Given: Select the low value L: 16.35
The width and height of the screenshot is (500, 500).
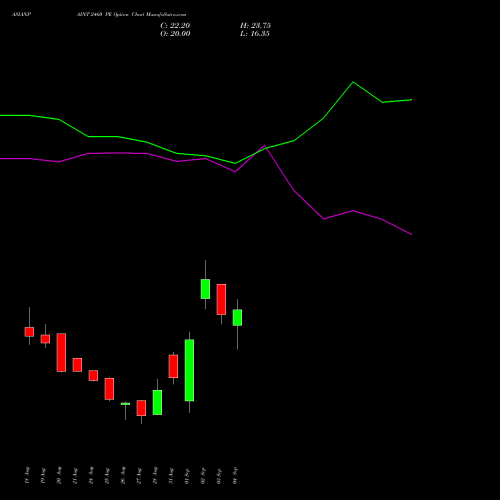Looking at the screenshot, I should 255,34.
